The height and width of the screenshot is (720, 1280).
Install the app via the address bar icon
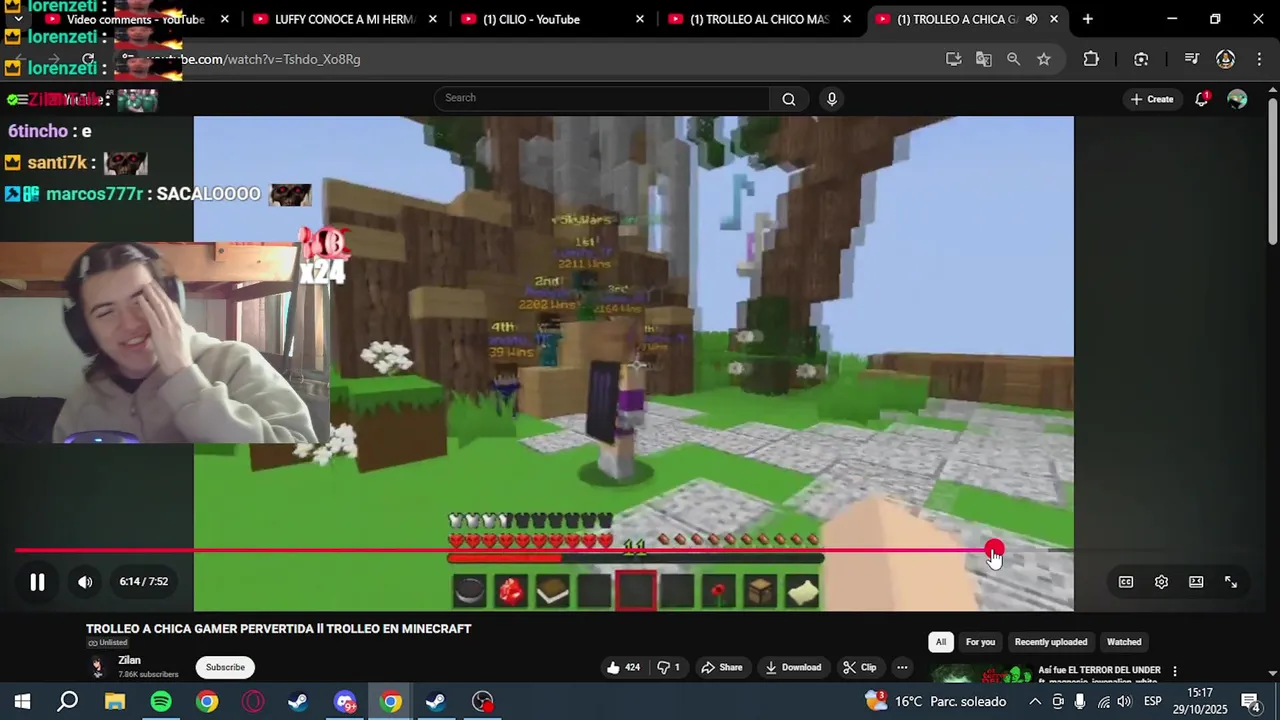(954, 59)
